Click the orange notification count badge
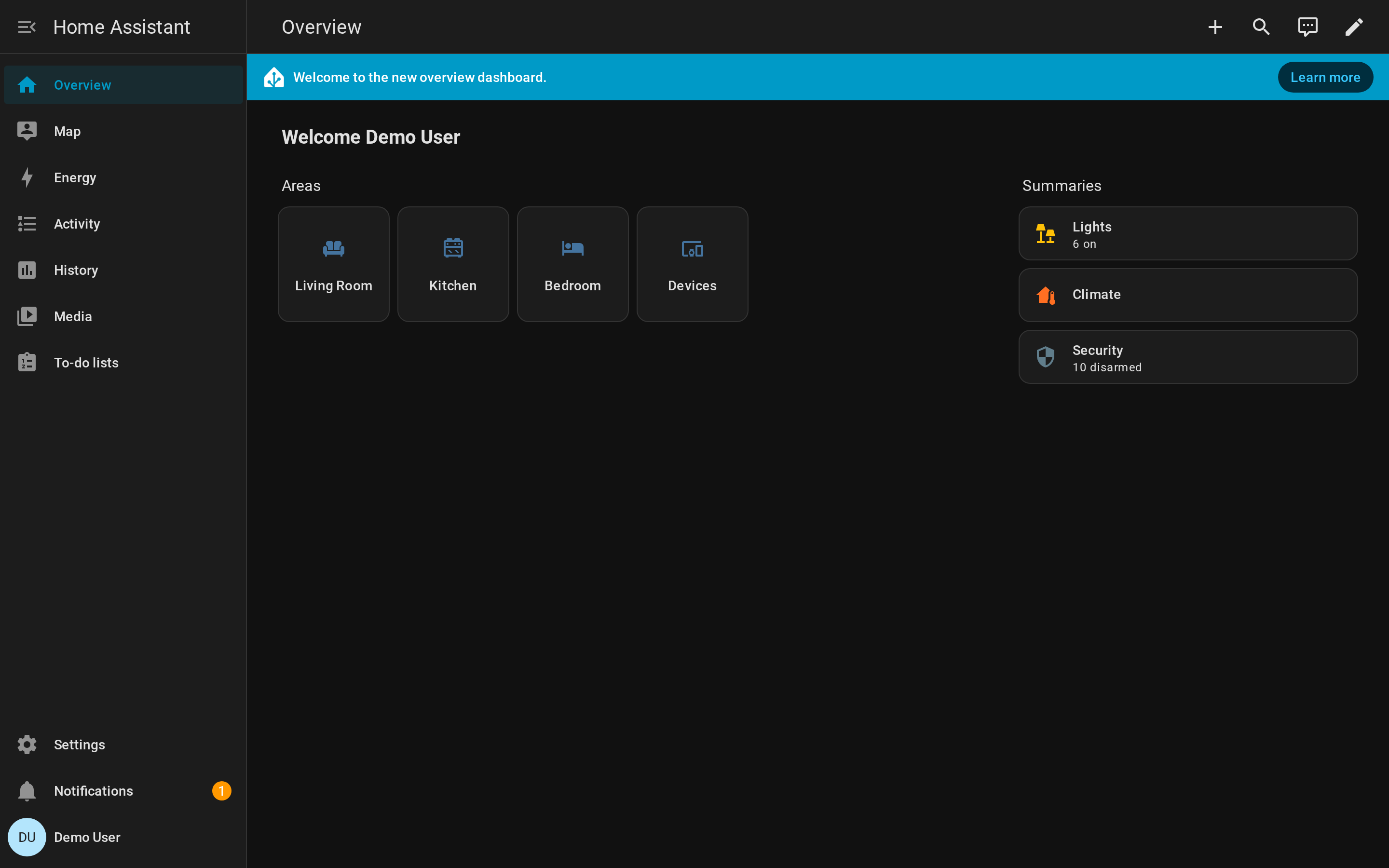This screenshot has width=1389, height=868. click(x=221, y=791)
